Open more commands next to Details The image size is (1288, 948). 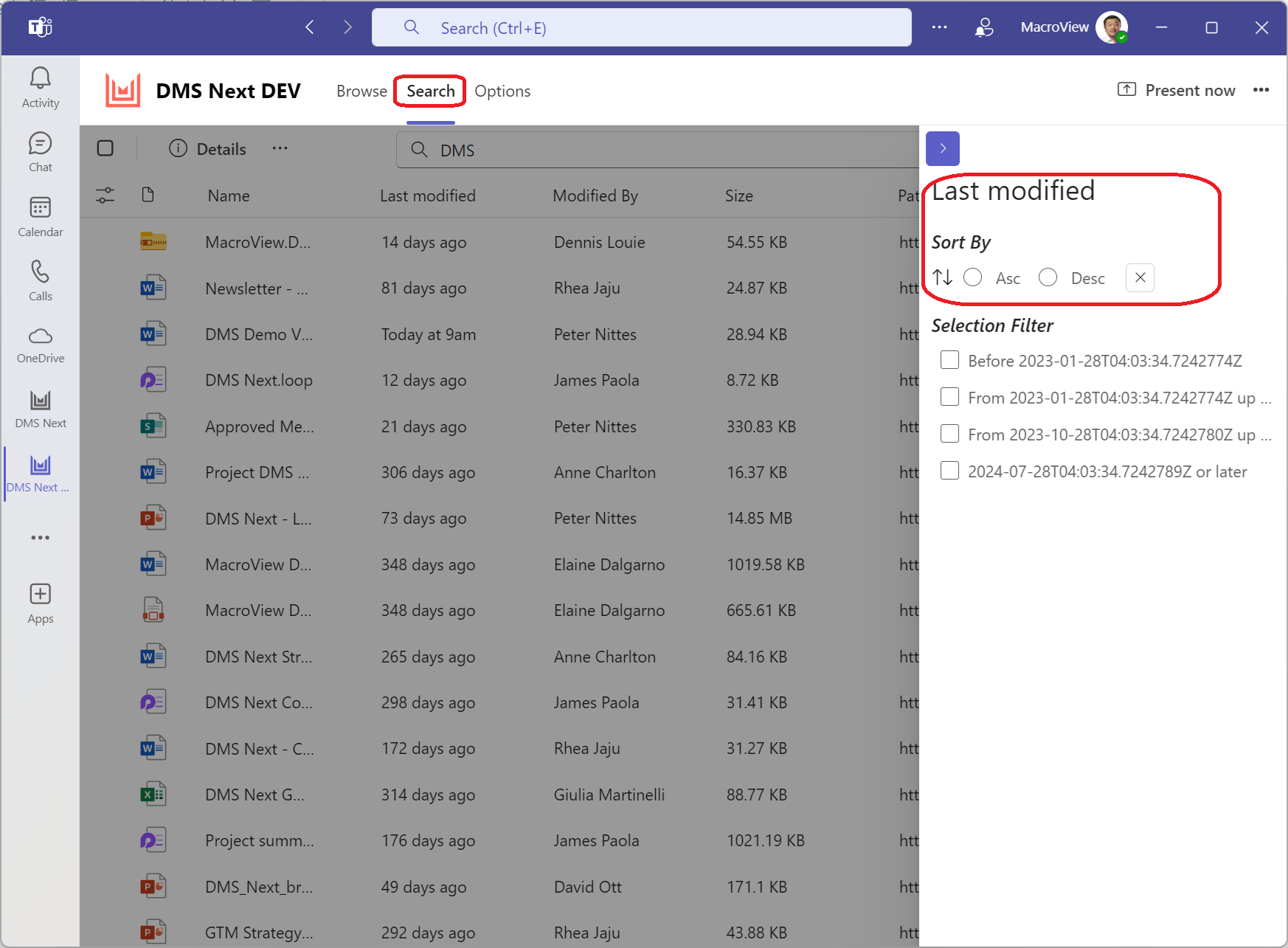point(280,148)
